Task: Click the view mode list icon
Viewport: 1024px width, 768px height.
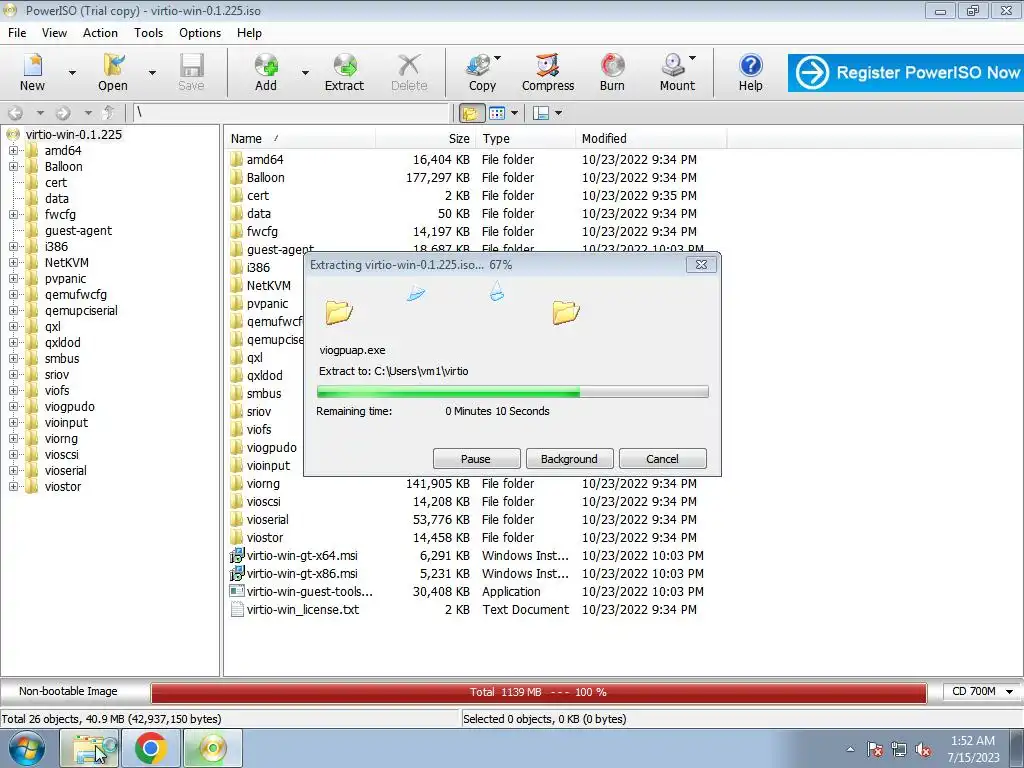Action: point(497,113)
